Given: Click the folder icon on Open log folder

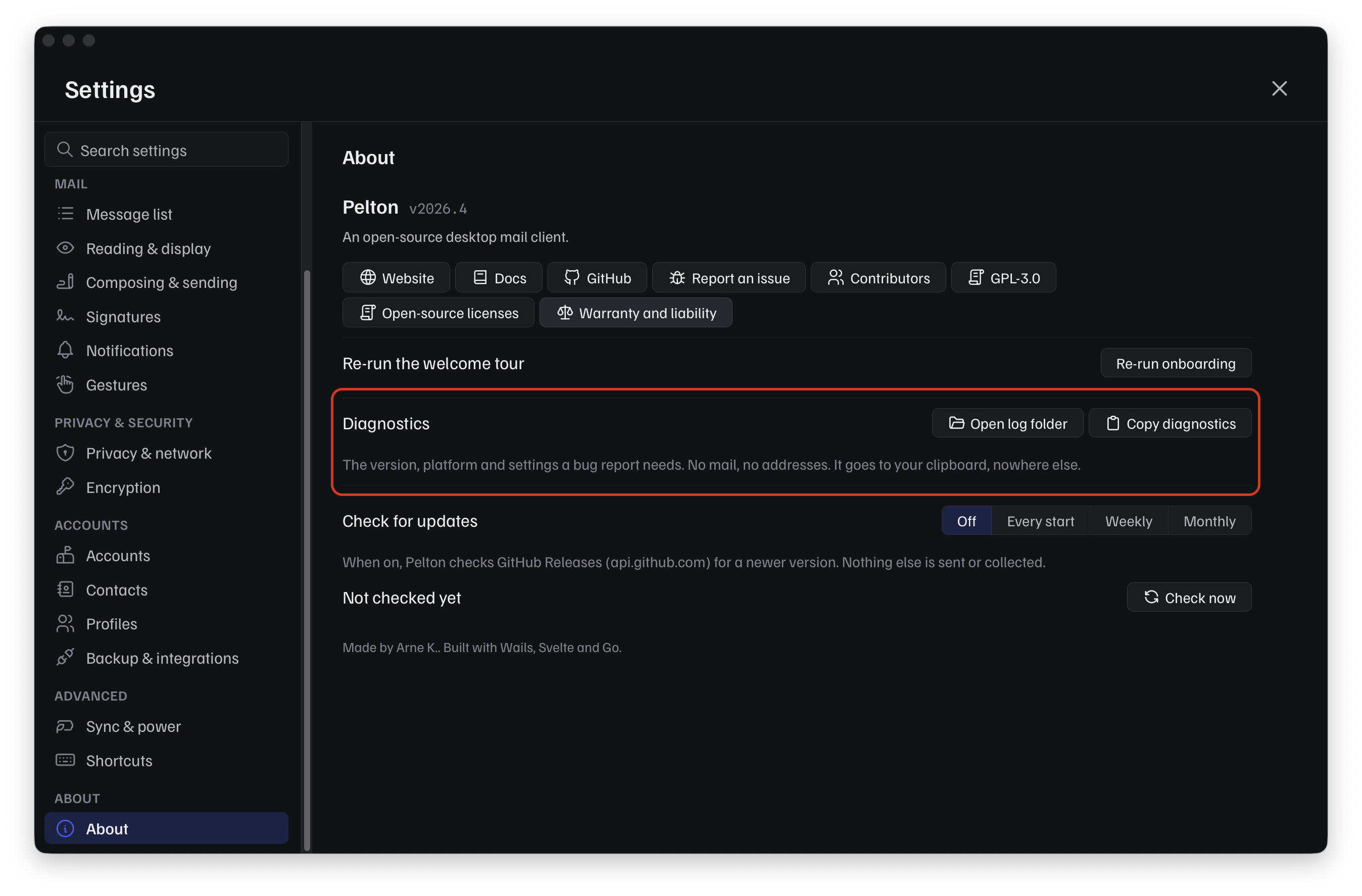Looking at the screenshot, I should 956,423.
